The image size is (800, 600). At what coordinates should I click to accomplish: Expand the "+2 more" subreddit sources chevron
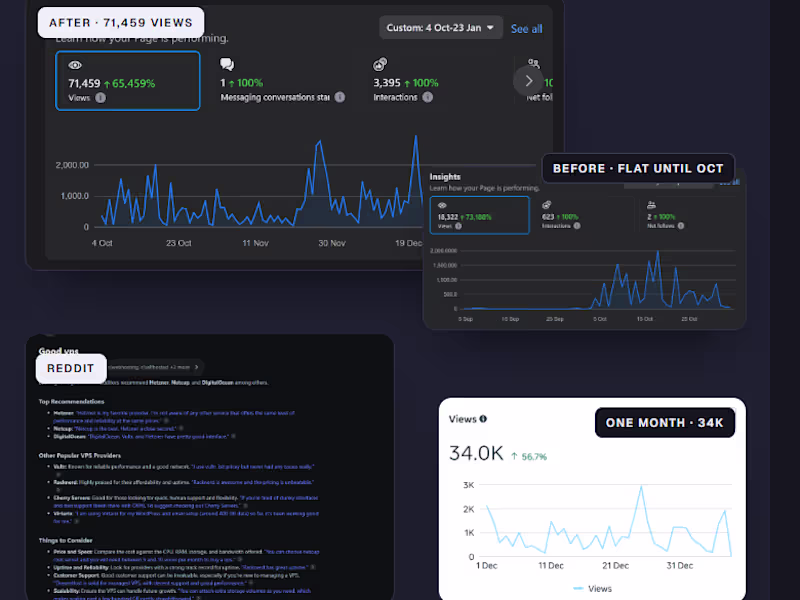(196, 367)
